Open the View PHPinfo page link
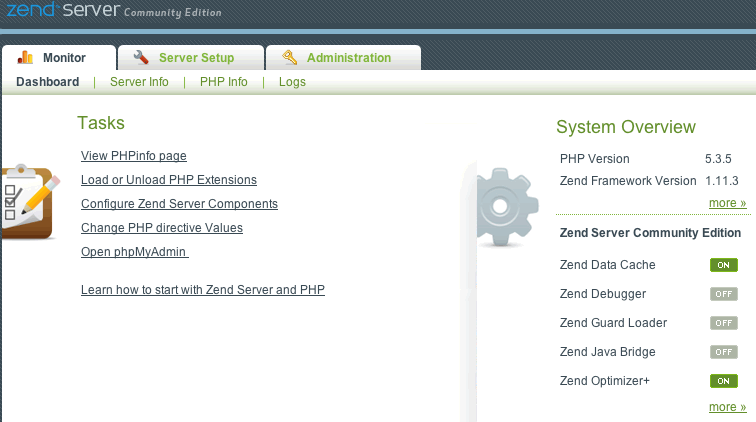 (x=134, y=156)
